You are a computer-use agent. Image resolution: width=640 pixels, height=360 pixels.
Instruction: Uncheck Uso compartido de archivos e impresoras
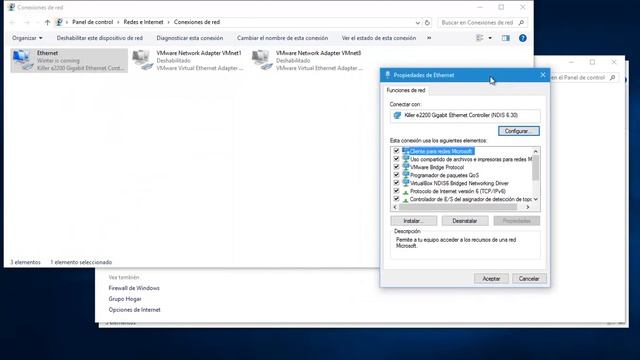click(x=396, y=159)
